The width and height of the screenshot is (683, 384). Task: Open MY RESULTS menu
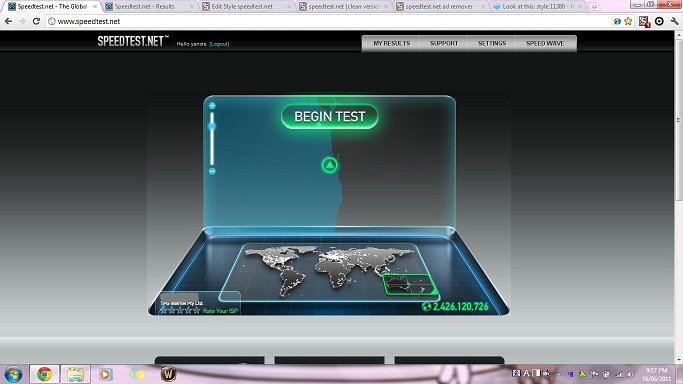(x=392, y=44)
